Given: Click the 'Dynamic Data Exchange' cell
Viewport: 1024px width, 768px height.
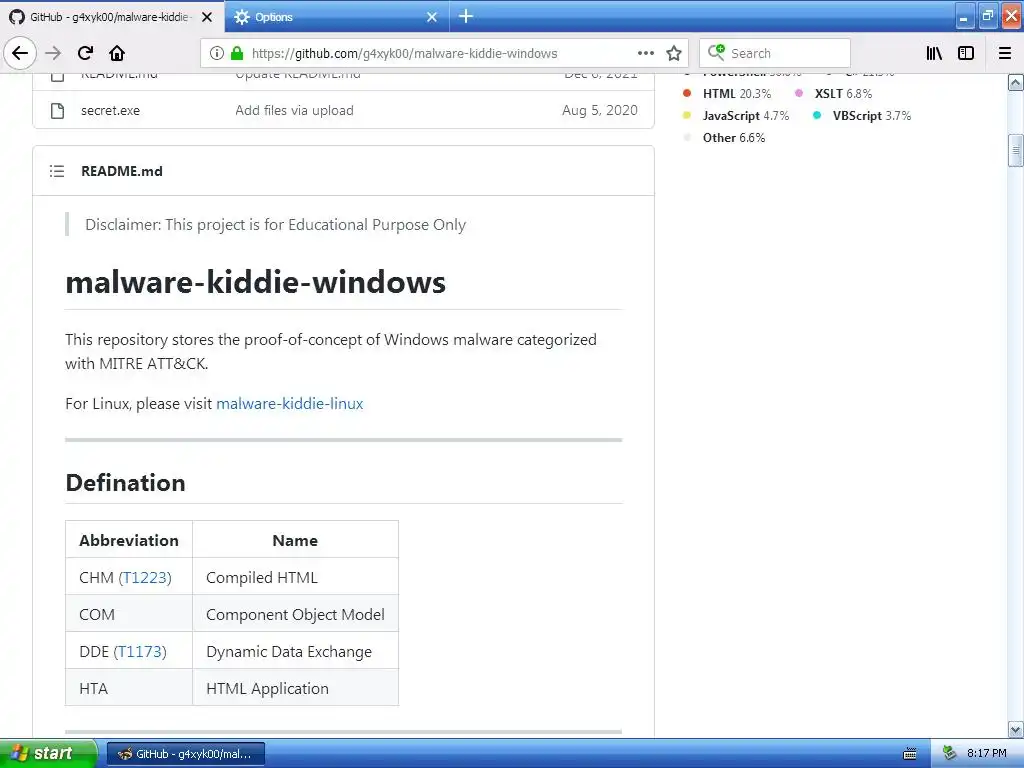Looking at the screenshot, I should pos(295,651).
